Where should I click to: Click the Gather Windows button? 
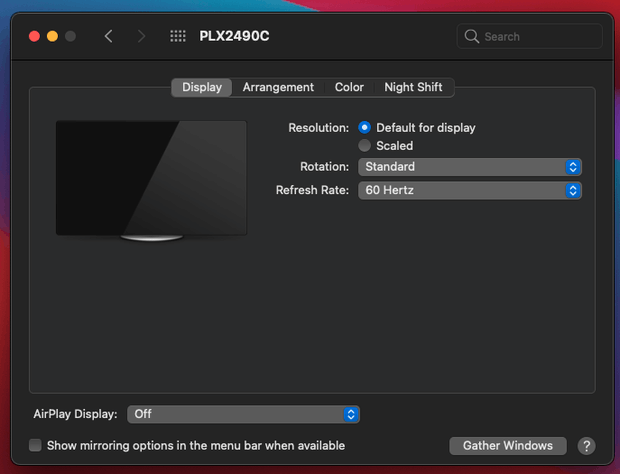click(508, 446)
